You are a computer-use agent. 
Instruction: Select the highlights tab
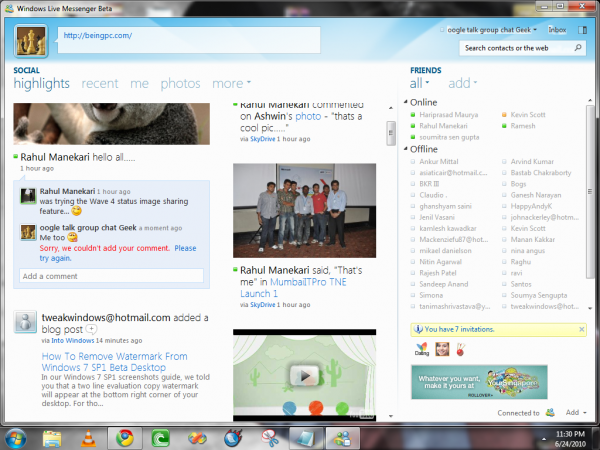coord(41,83)
